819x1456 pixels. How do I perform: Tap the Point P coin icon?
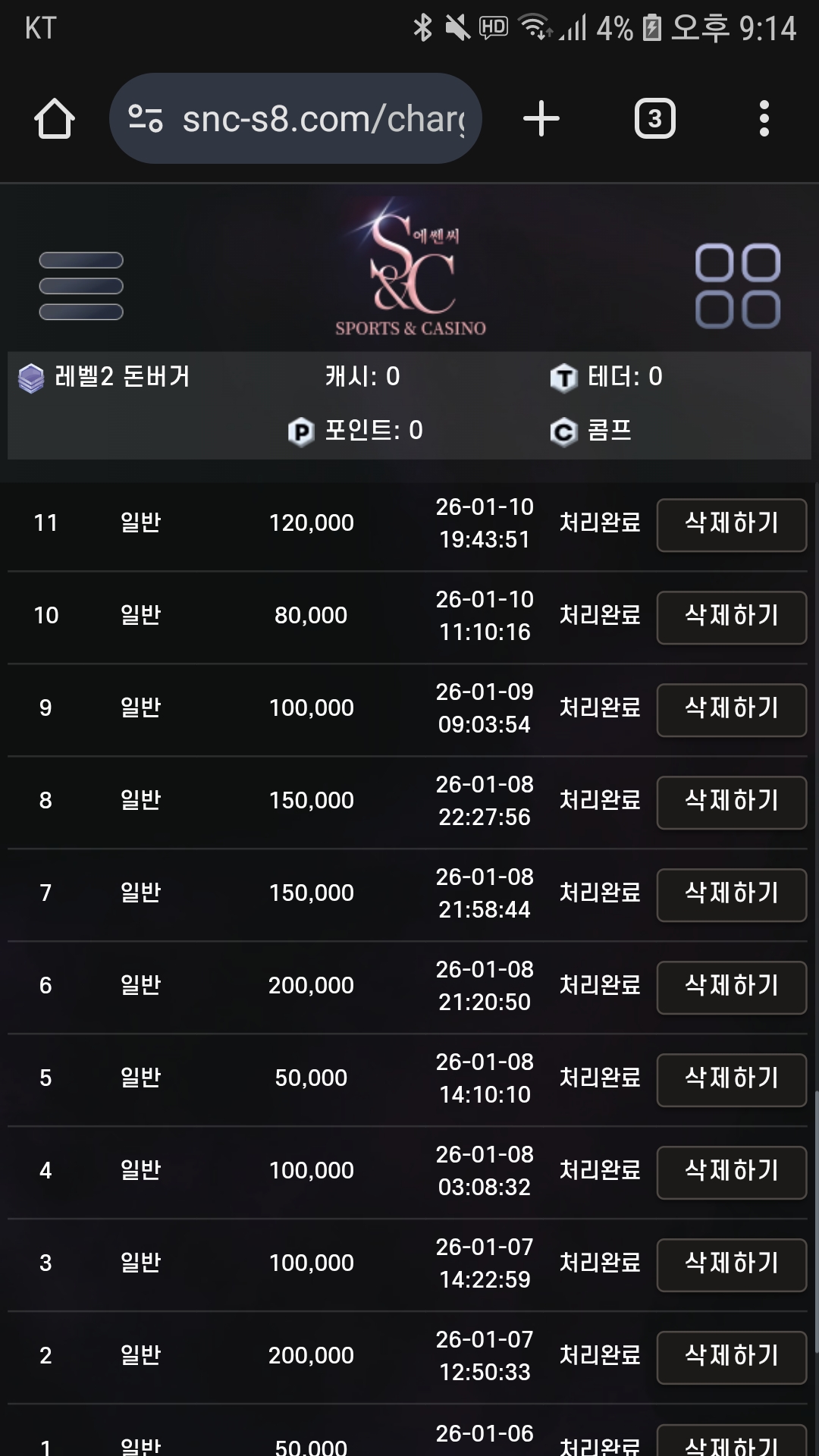tap(301, 431)
